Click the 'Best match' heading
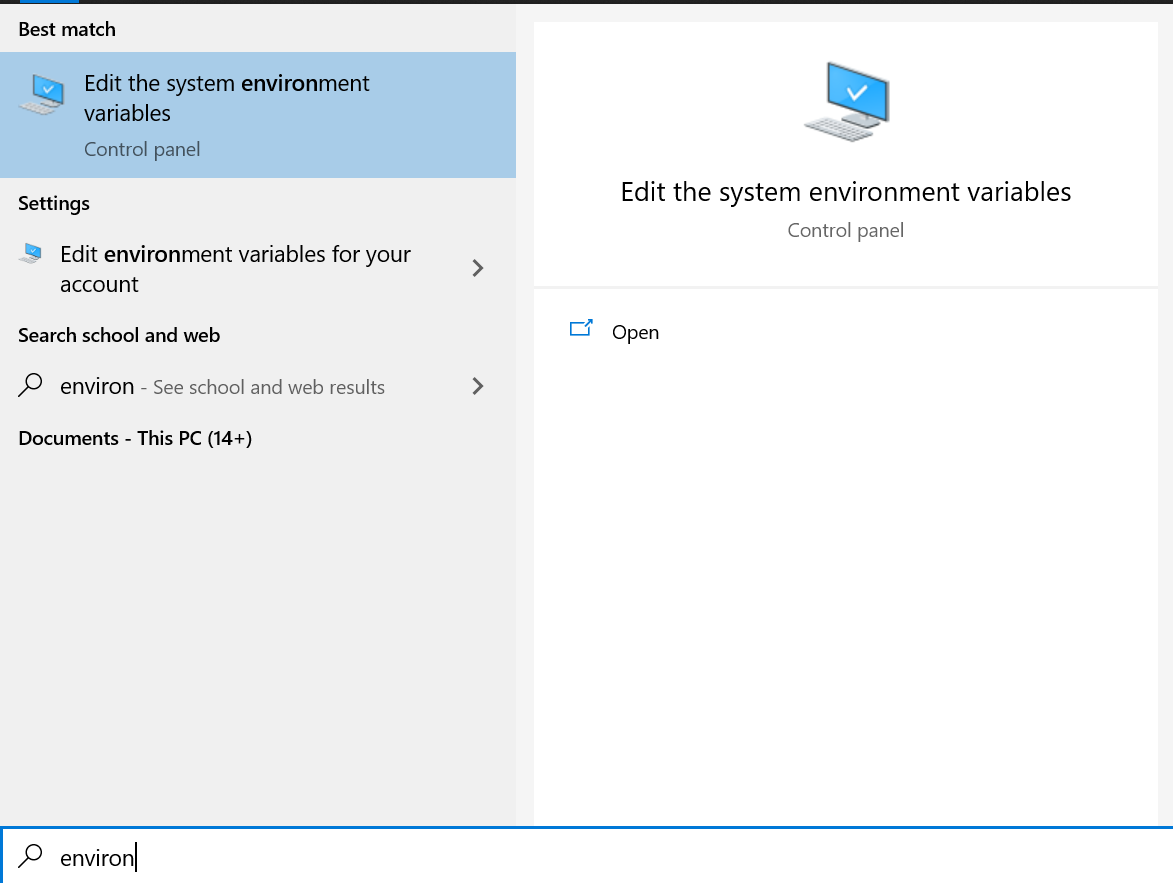The height and width of the screenshot is (883, 1173). (67, 29)
